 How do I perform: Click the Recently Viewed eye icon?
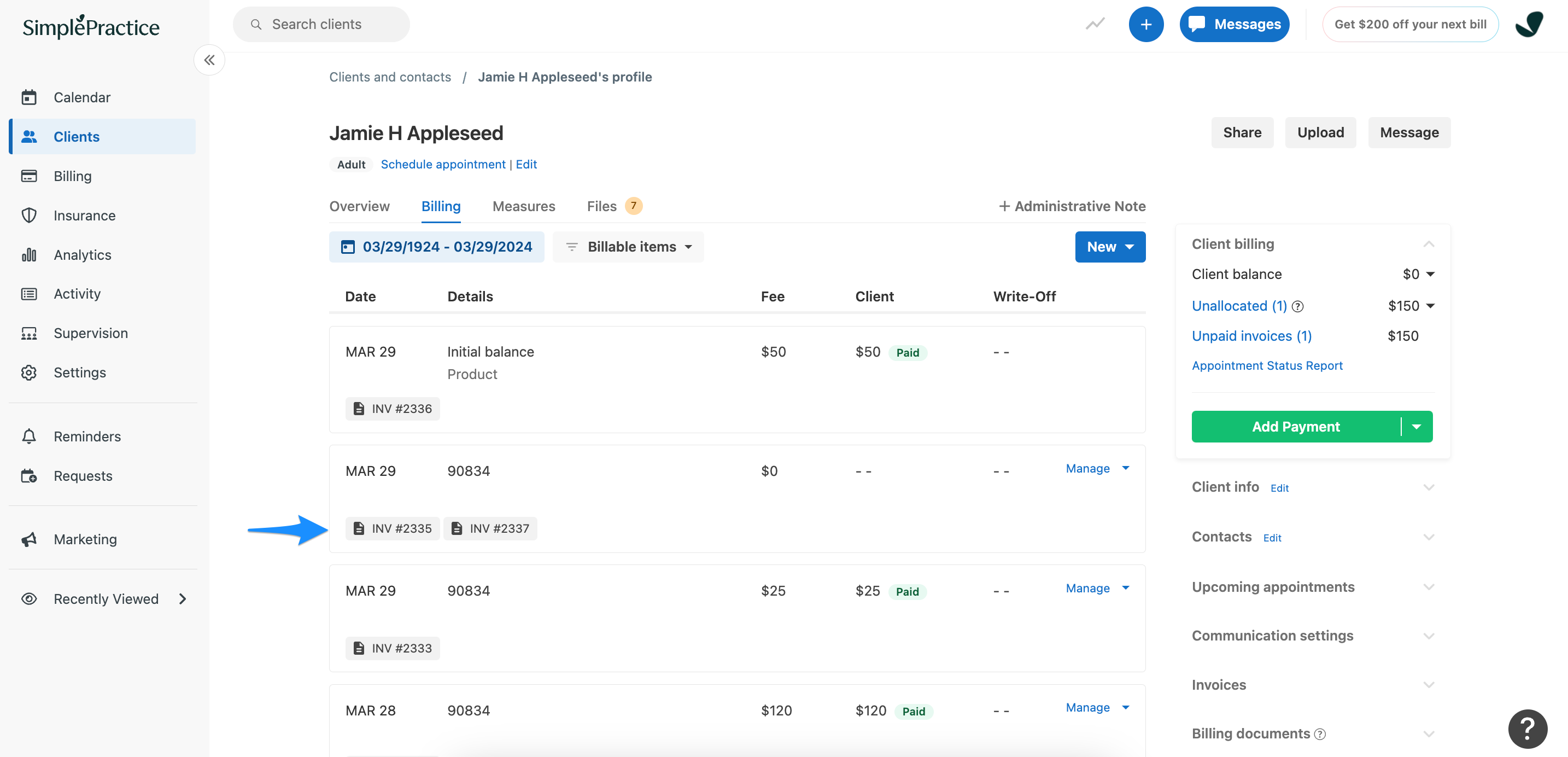point(29,599)
